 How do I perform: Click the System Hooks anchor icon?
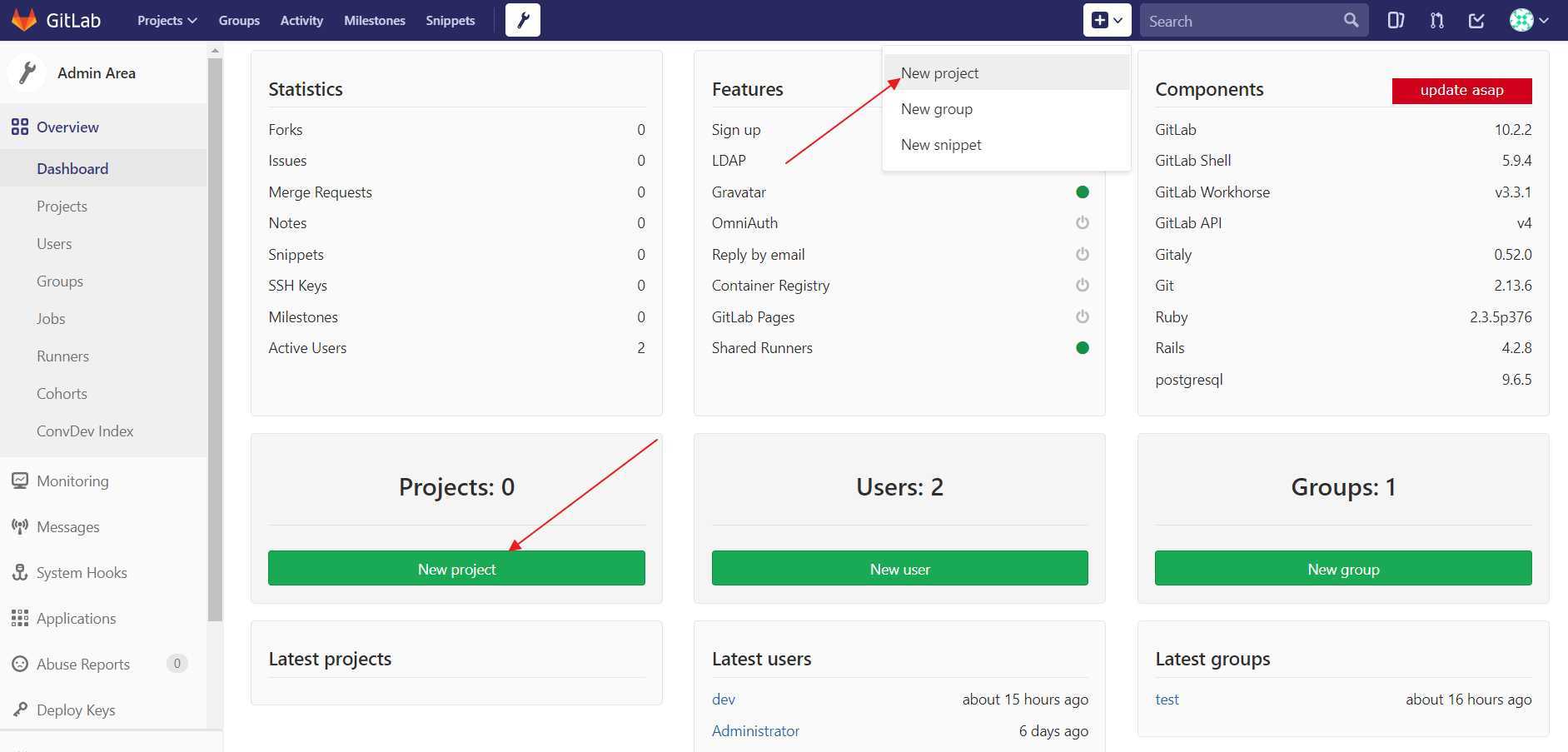coord(19,572)
